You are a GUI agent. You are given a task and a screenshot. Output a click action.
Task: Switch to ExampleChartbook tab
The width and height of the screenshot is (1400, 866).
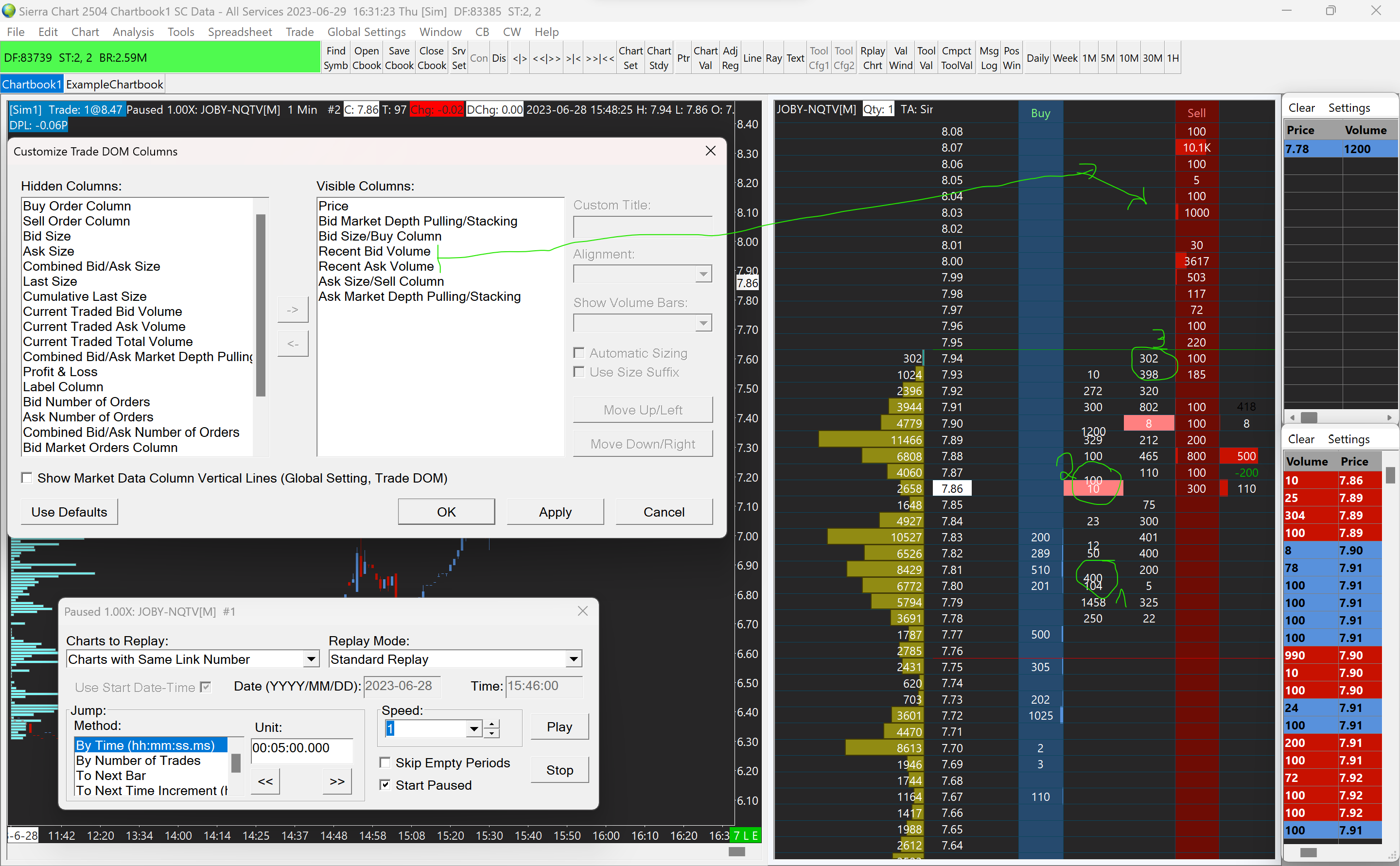pyautogui.click(x=115, y=84)
